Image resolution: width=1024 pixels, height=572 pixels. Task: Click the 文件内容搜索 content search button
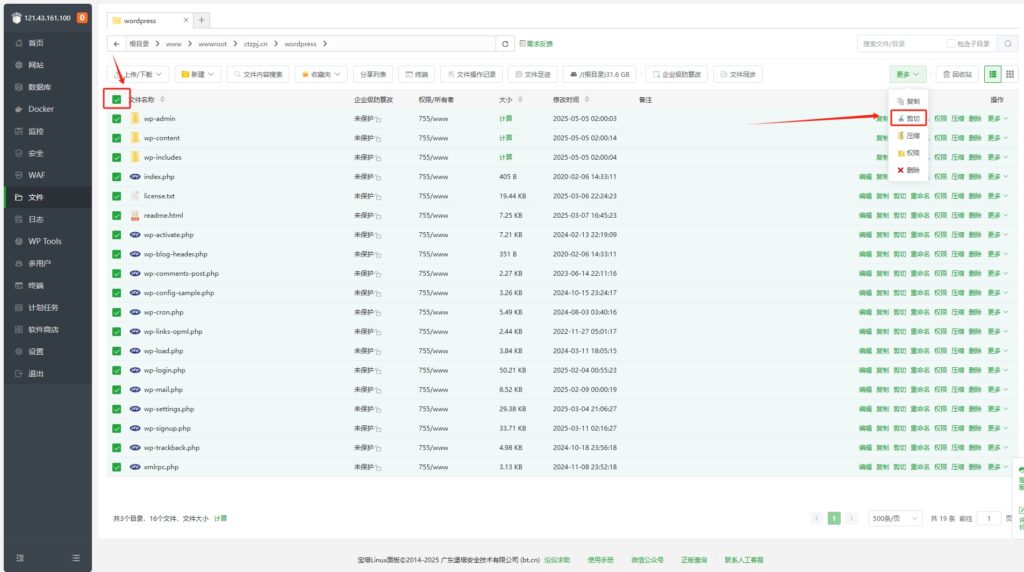[258, 74]
